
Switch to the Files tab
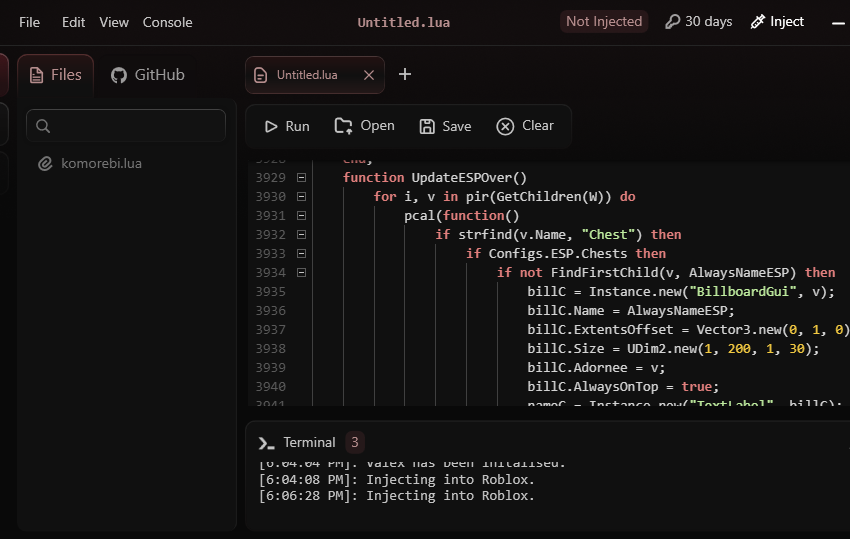tap(55, 75)
